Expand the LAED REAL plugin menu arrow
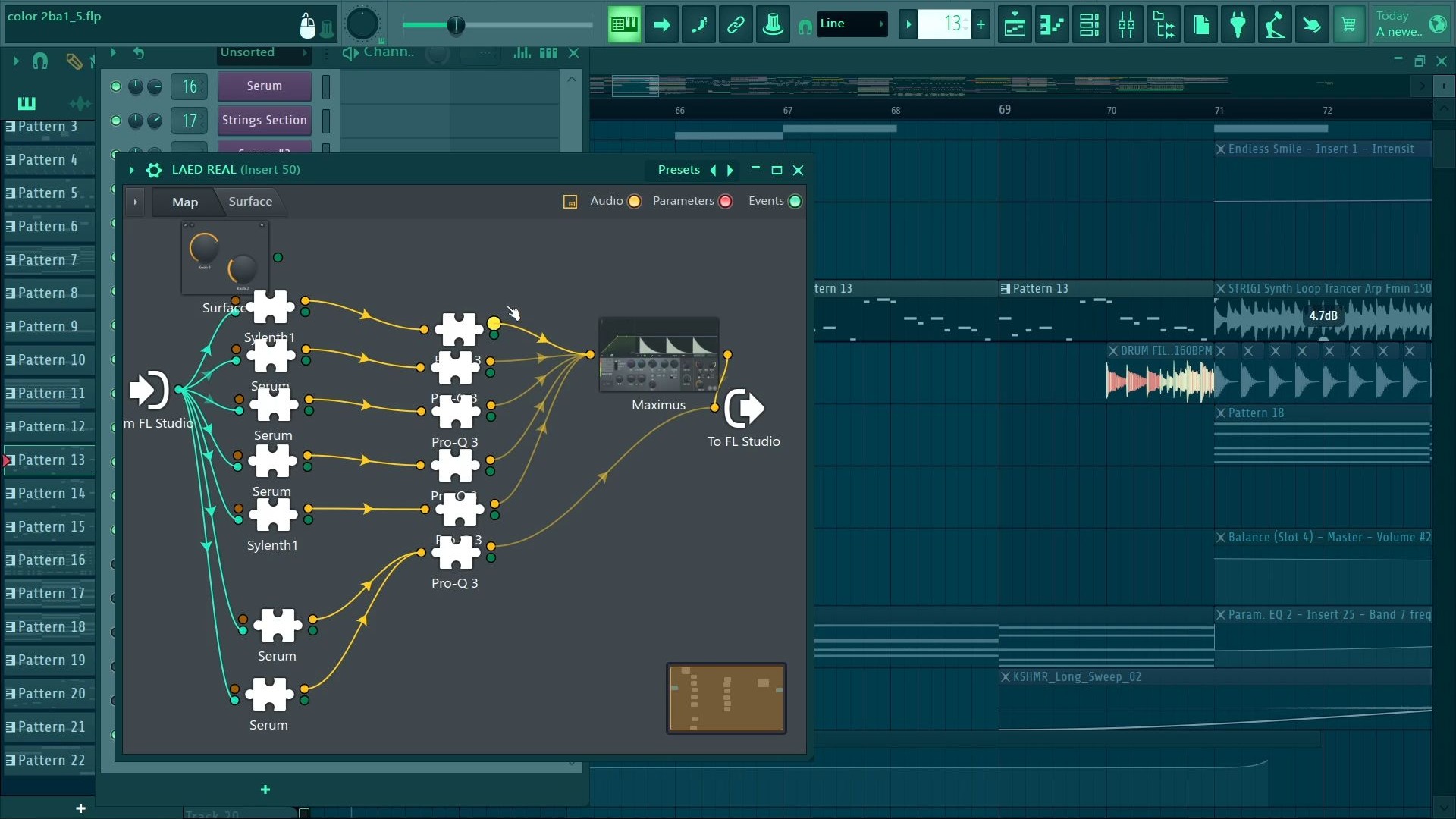 coord(131,170)
